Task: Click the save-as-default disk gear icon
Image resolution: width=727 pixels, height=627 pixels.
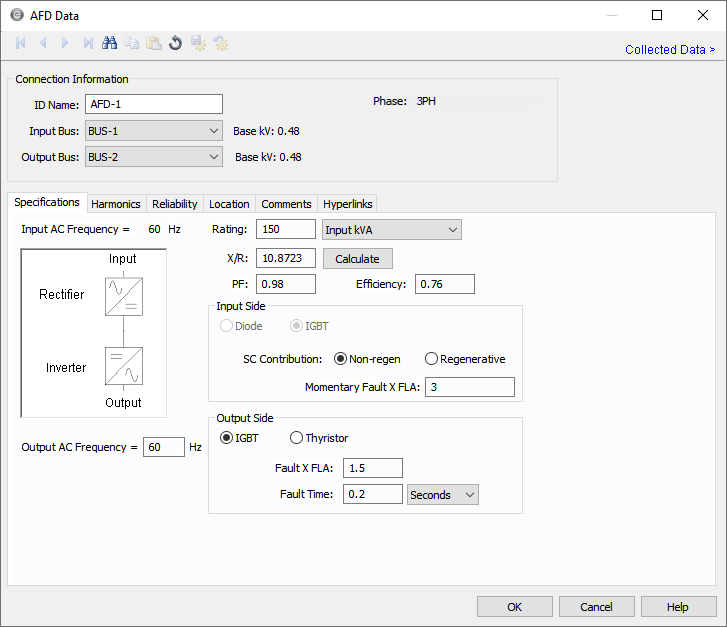Action: [x=198, y=43]
